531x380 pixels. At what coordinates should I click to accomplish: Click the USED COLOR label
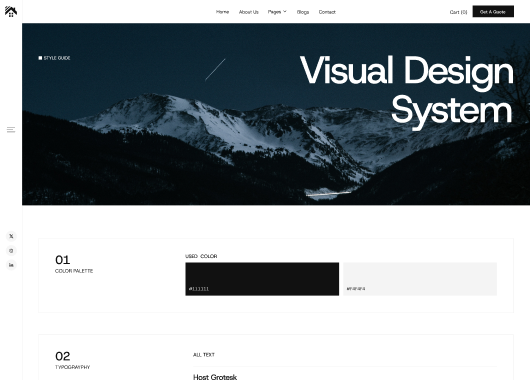pos(201,256)
